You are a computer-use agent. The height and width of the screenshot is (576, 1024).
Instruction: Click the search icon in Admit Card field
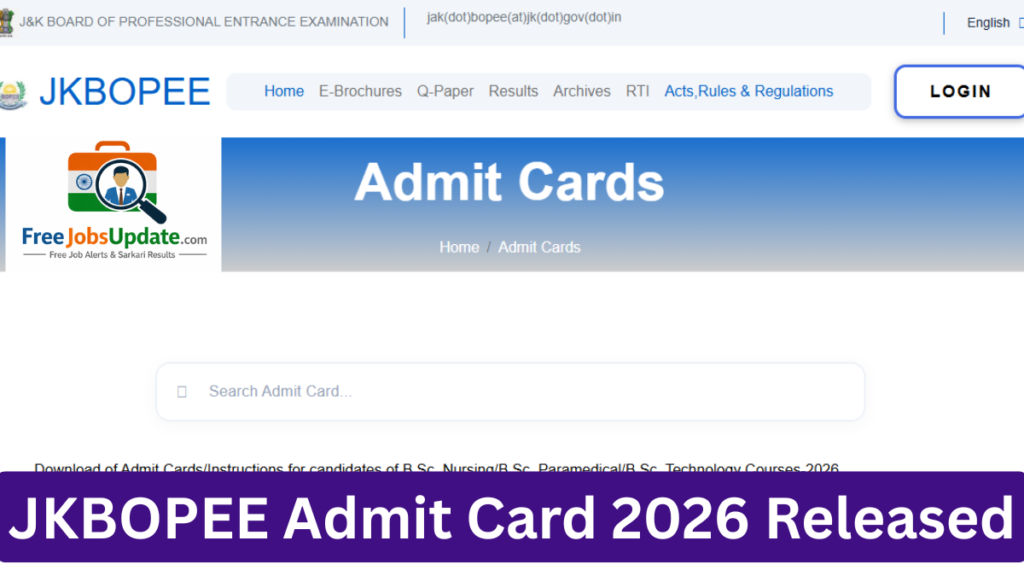(182, 392)
